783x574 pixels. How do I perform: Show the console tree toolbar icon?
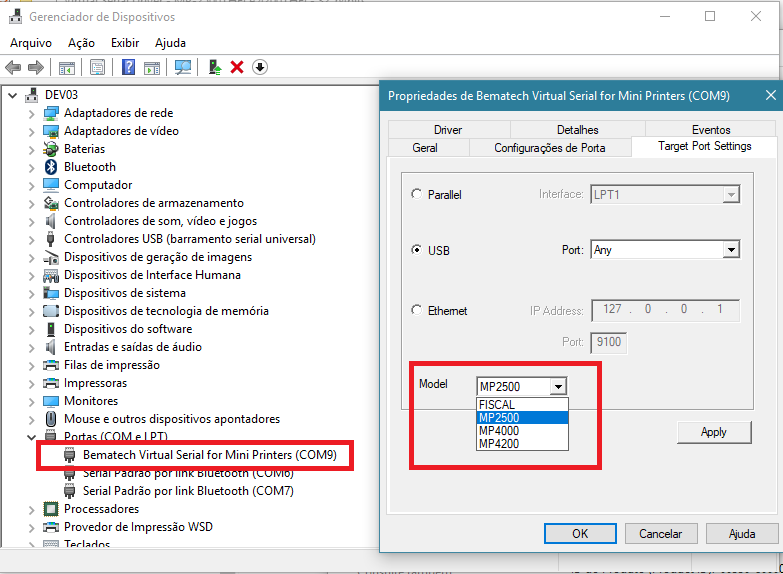coord(67,67)
